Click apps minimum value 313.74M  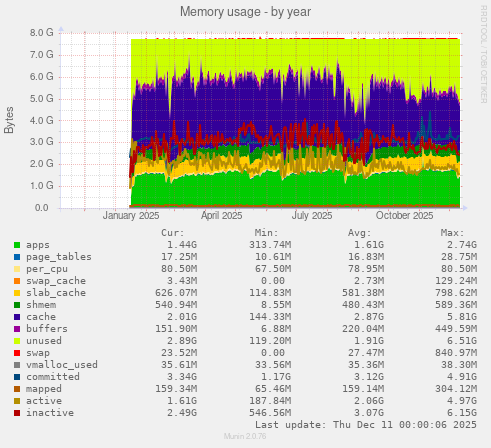pyautogui.click(x=270, y=245)
